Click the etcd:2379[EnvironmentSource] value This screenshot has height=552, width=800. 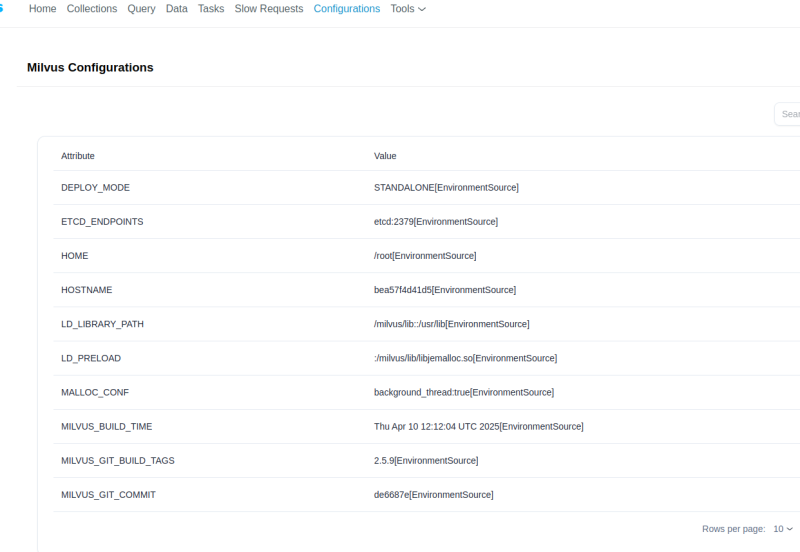coord(436,222)
